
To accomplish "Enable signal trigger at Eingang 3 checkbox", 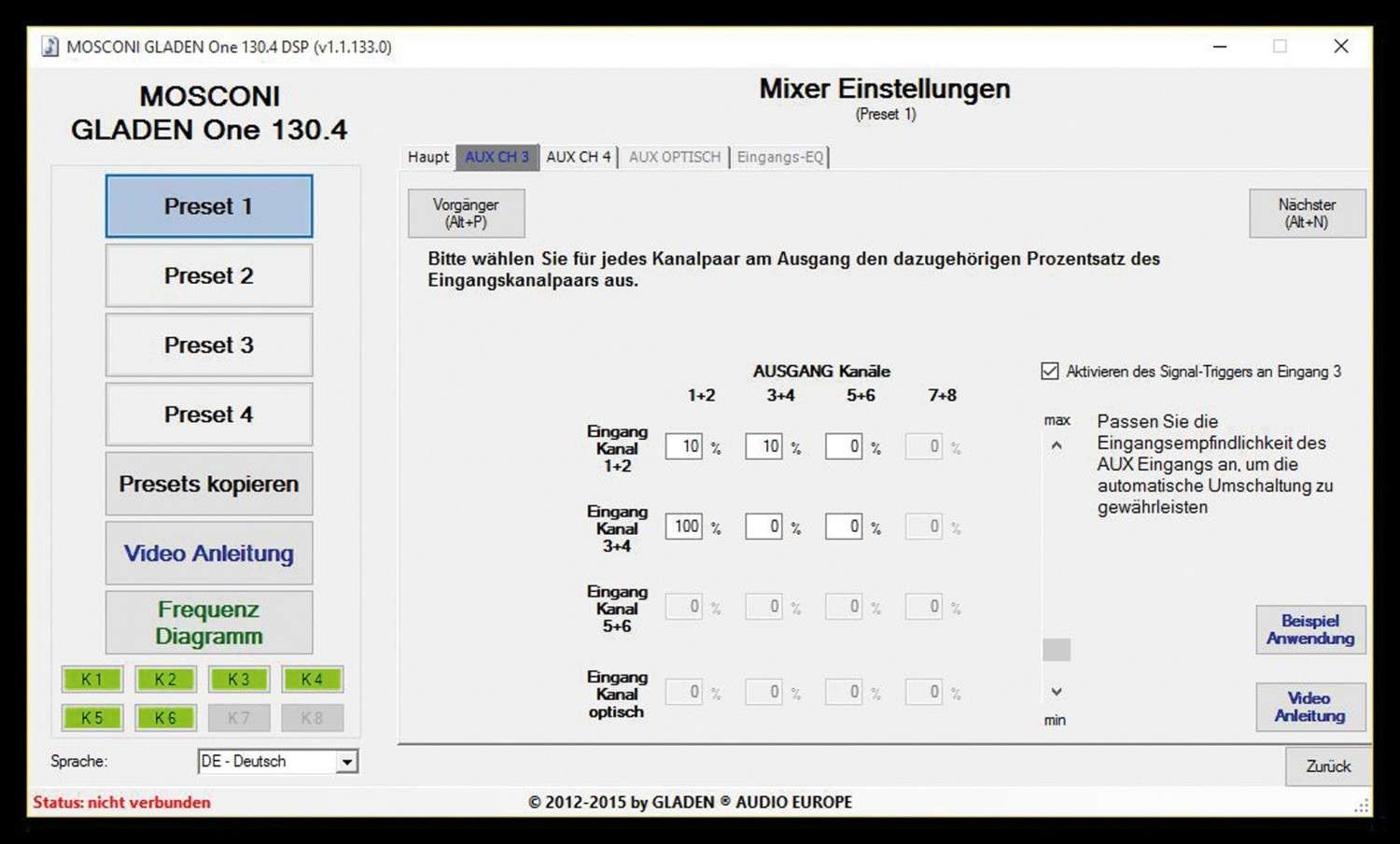I will (x=1050, y=371).
